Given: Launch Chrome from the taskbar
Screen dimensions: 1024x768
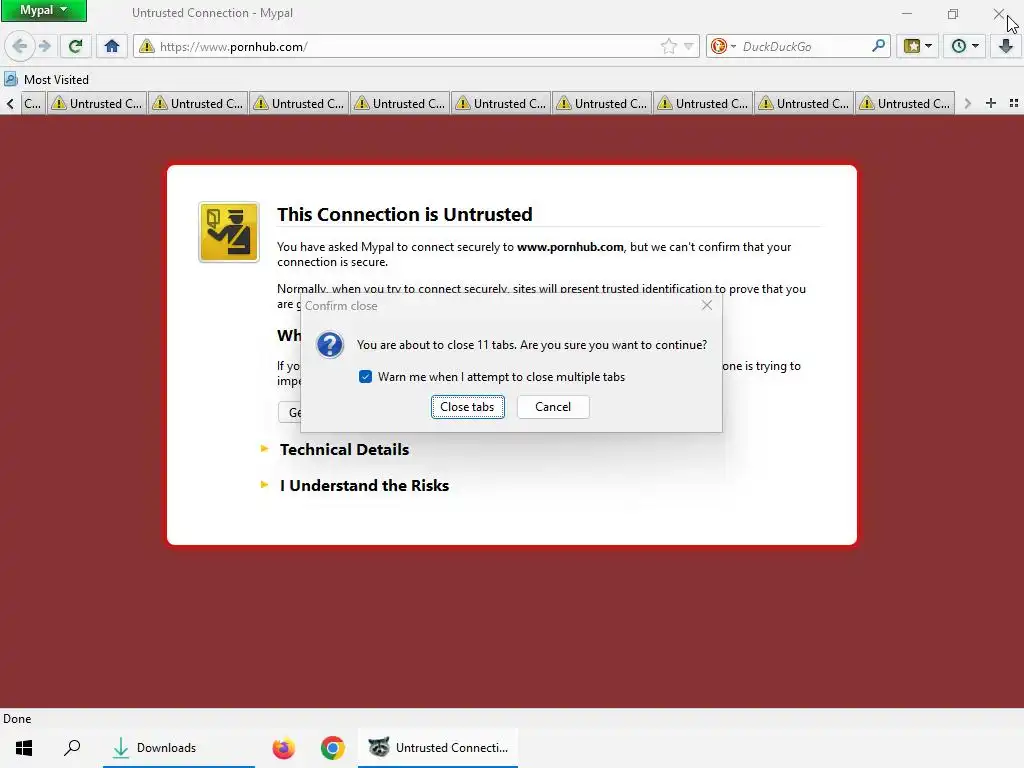Looking at the screenshot, I should point(332,748).
